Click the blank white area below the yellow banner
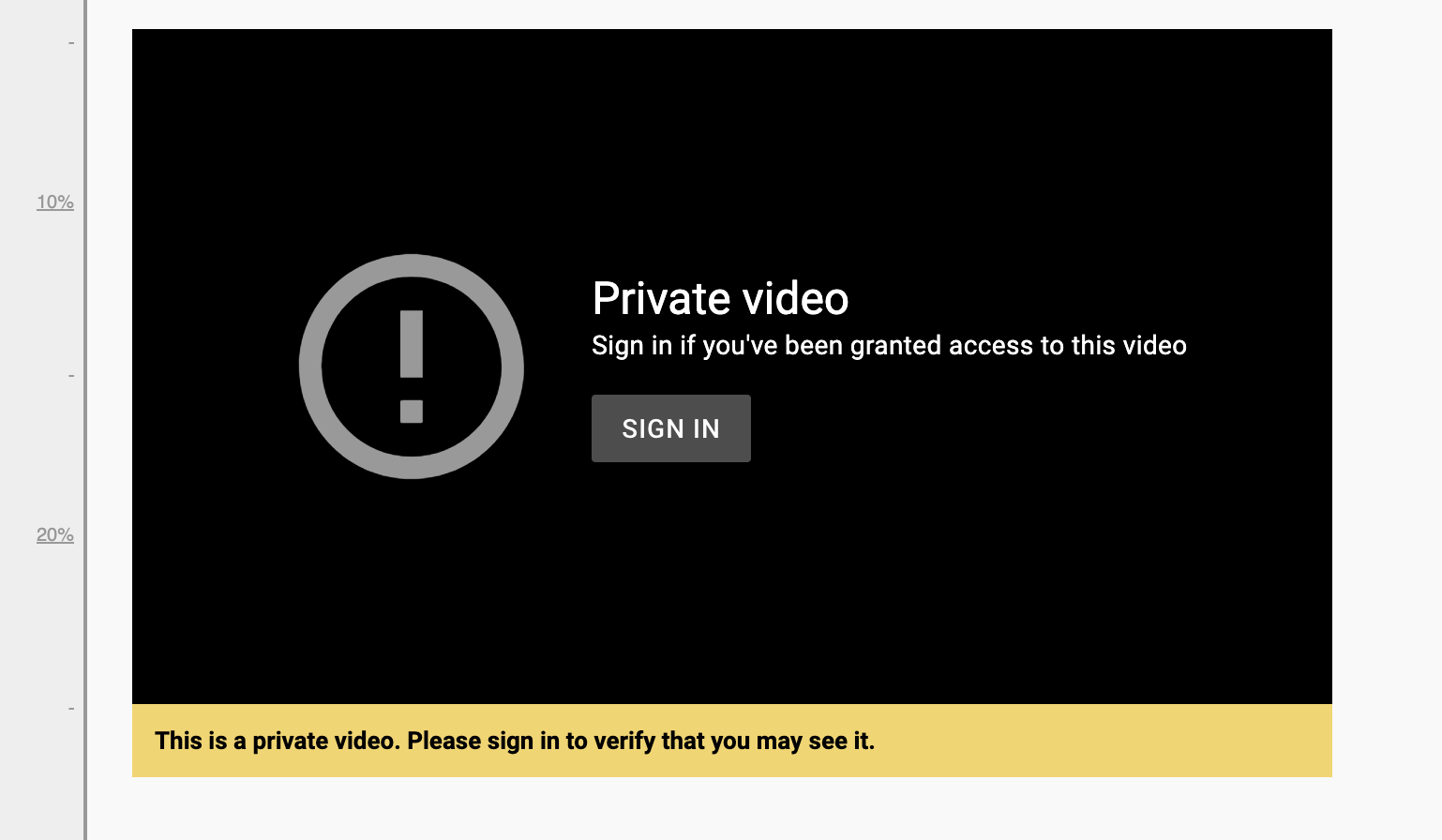Image resolution: width=1442 pixels, height=840 pixels. tap(732, 808)
